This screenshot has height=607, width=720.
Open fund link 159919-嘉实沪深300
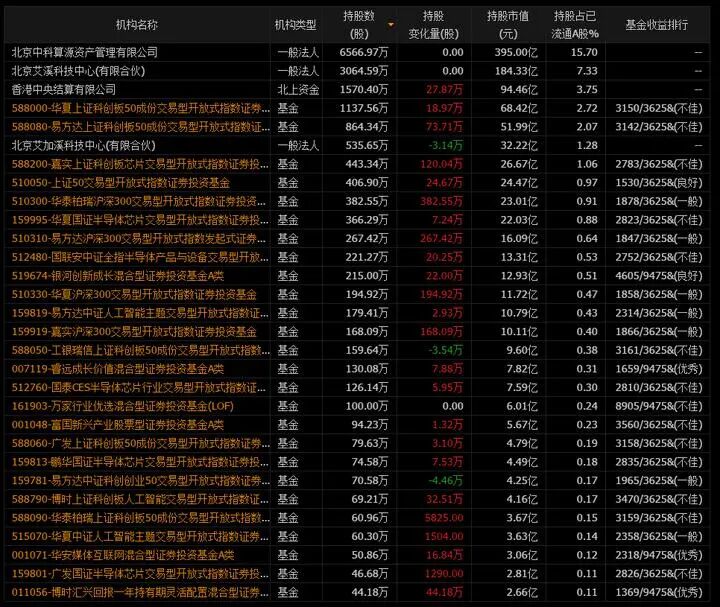134,332
